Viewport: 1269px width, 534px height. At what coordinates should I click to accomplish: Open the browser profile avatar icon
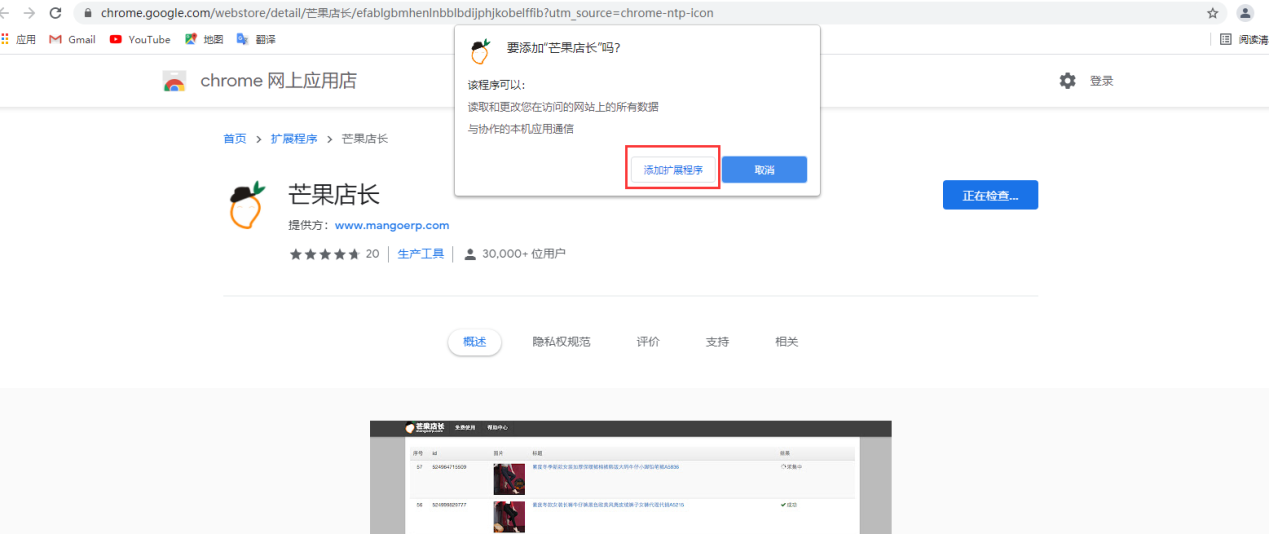coord(1245,13)
